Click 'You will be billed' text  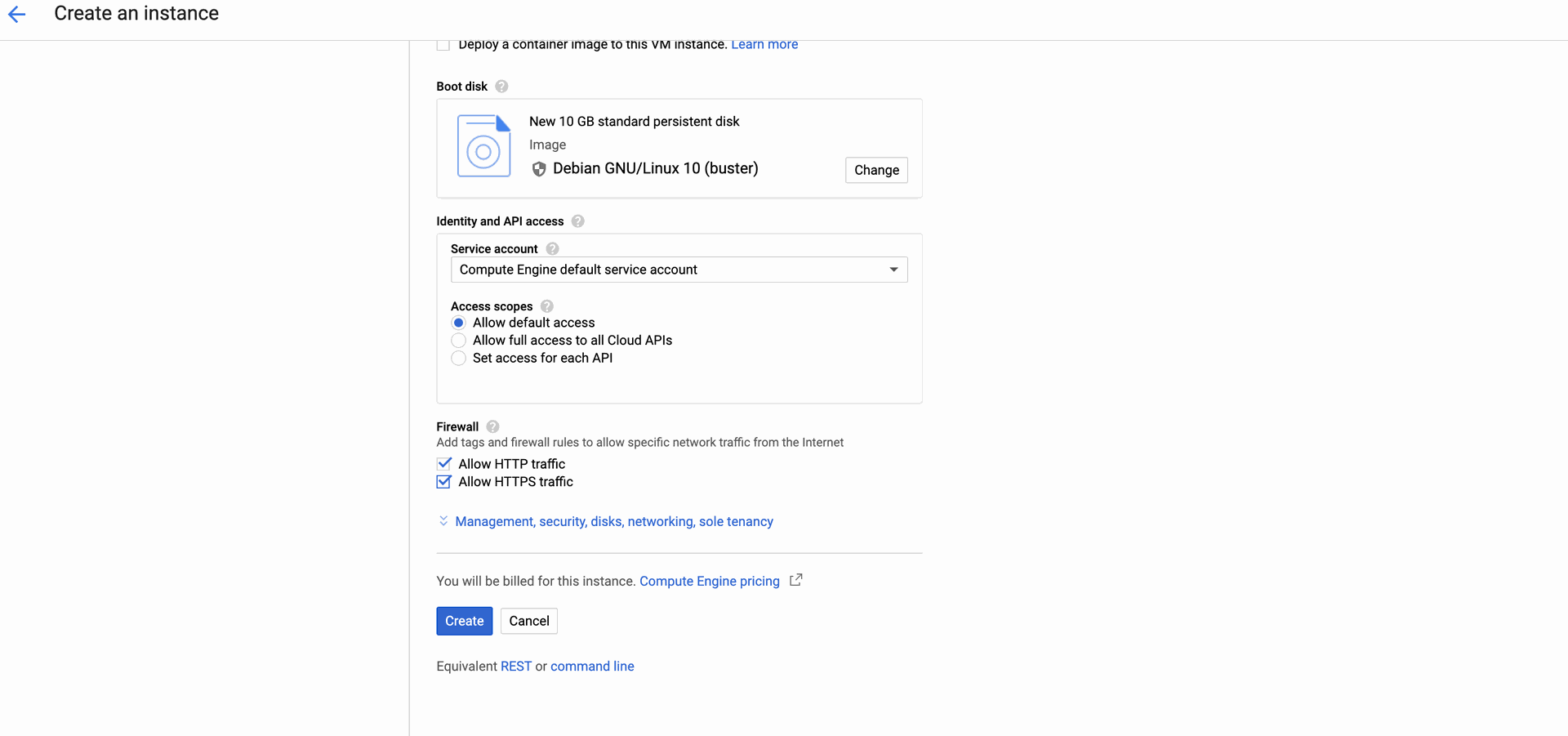536,581
